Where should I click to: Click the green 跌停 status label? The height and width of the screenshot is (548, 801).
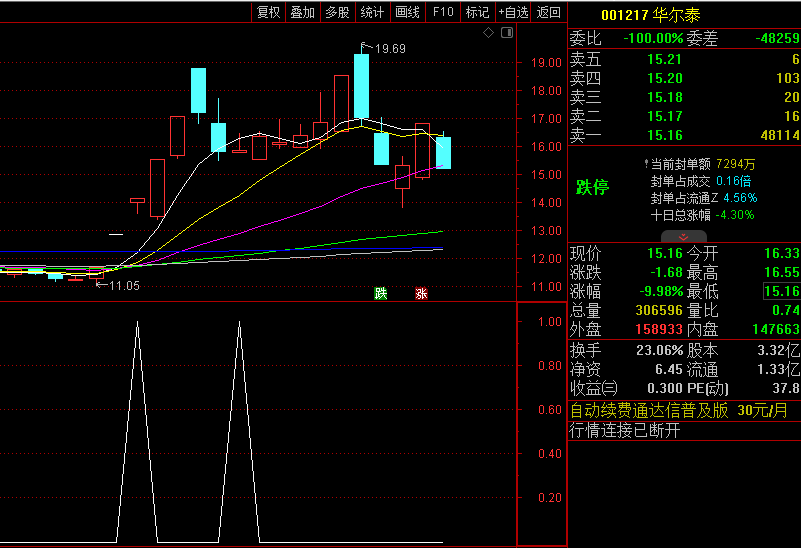(593, 187)
